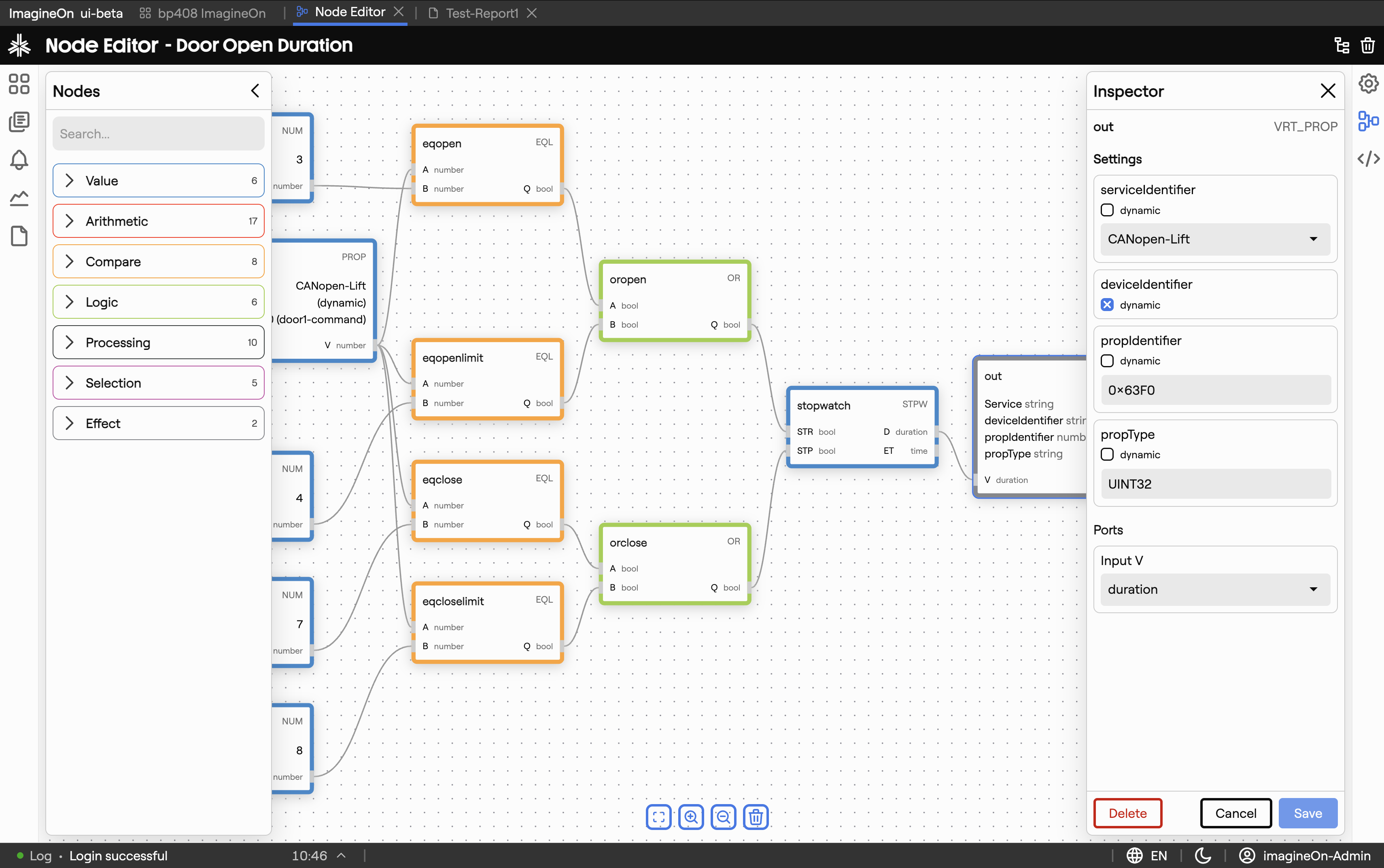The image size is (1384, 868).
Task: Edit the propIdentifier 0x63F0 field
Action: [1216, 390]
